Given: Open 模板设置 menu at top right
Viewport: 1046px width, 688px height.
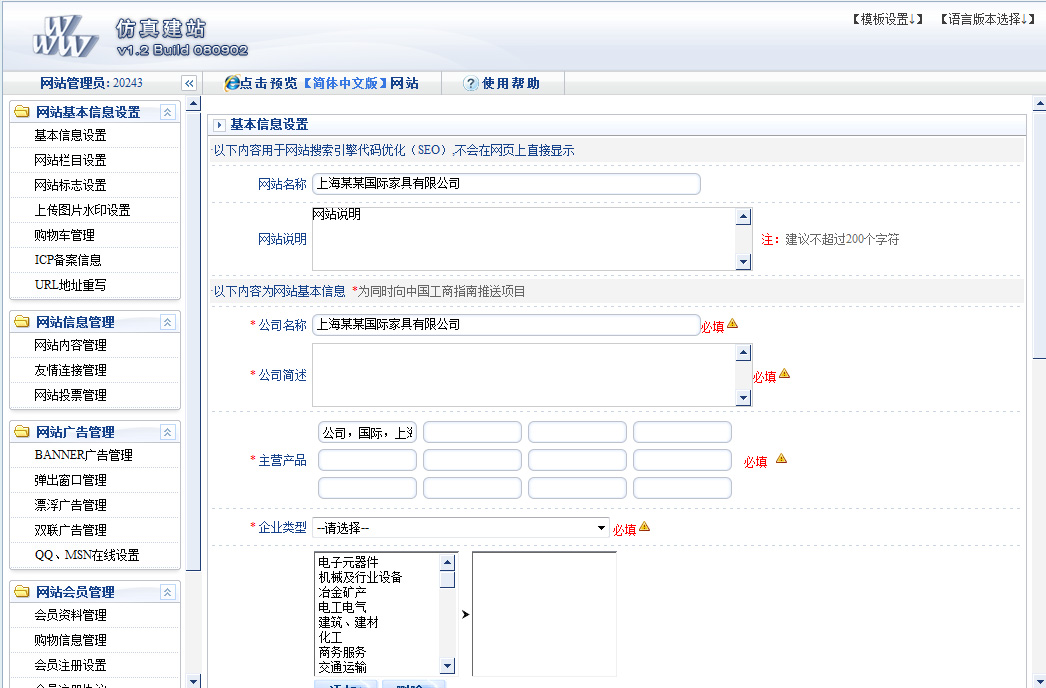Looking at the screenshot, I should 887,19.
